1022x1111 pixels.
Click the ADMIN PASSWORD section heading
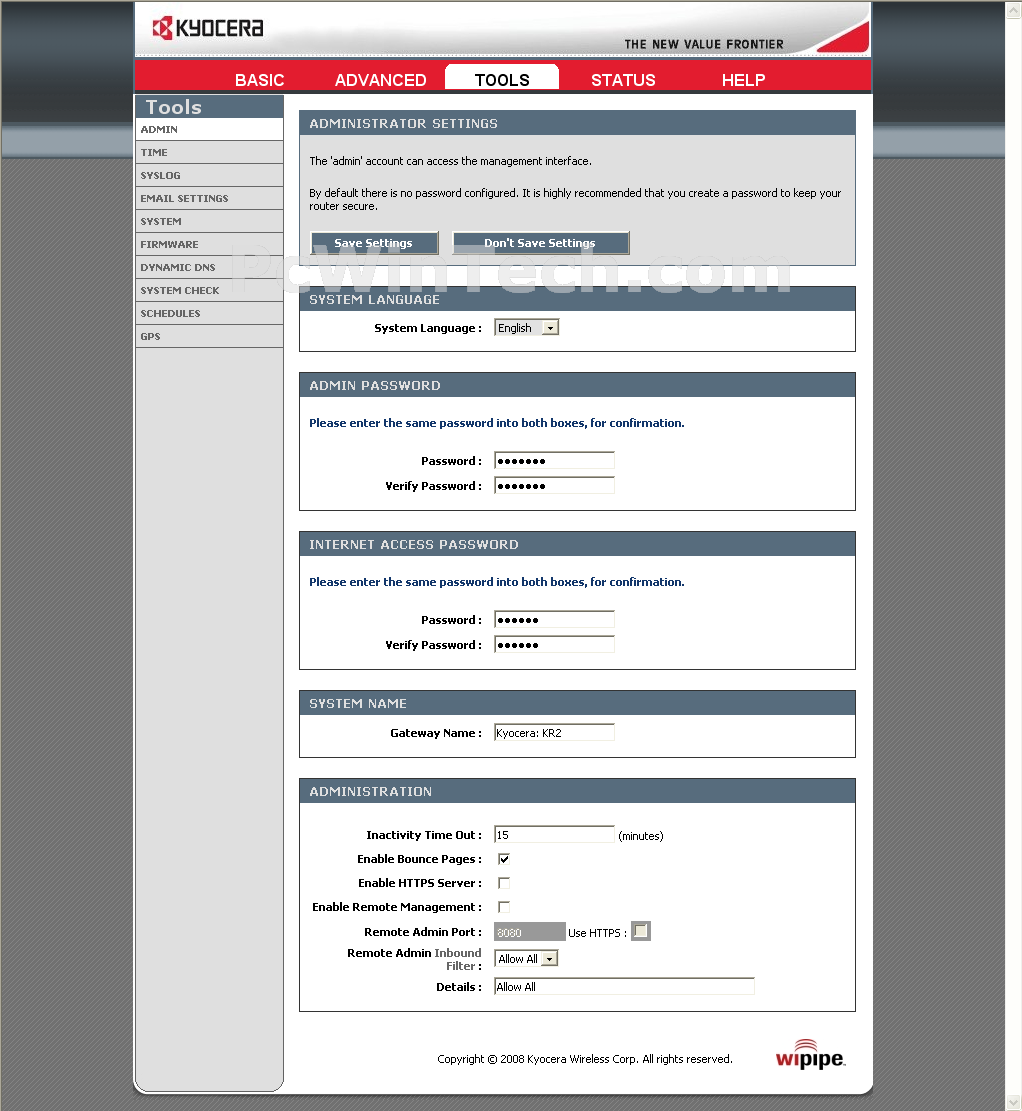[x=375, y=385]
